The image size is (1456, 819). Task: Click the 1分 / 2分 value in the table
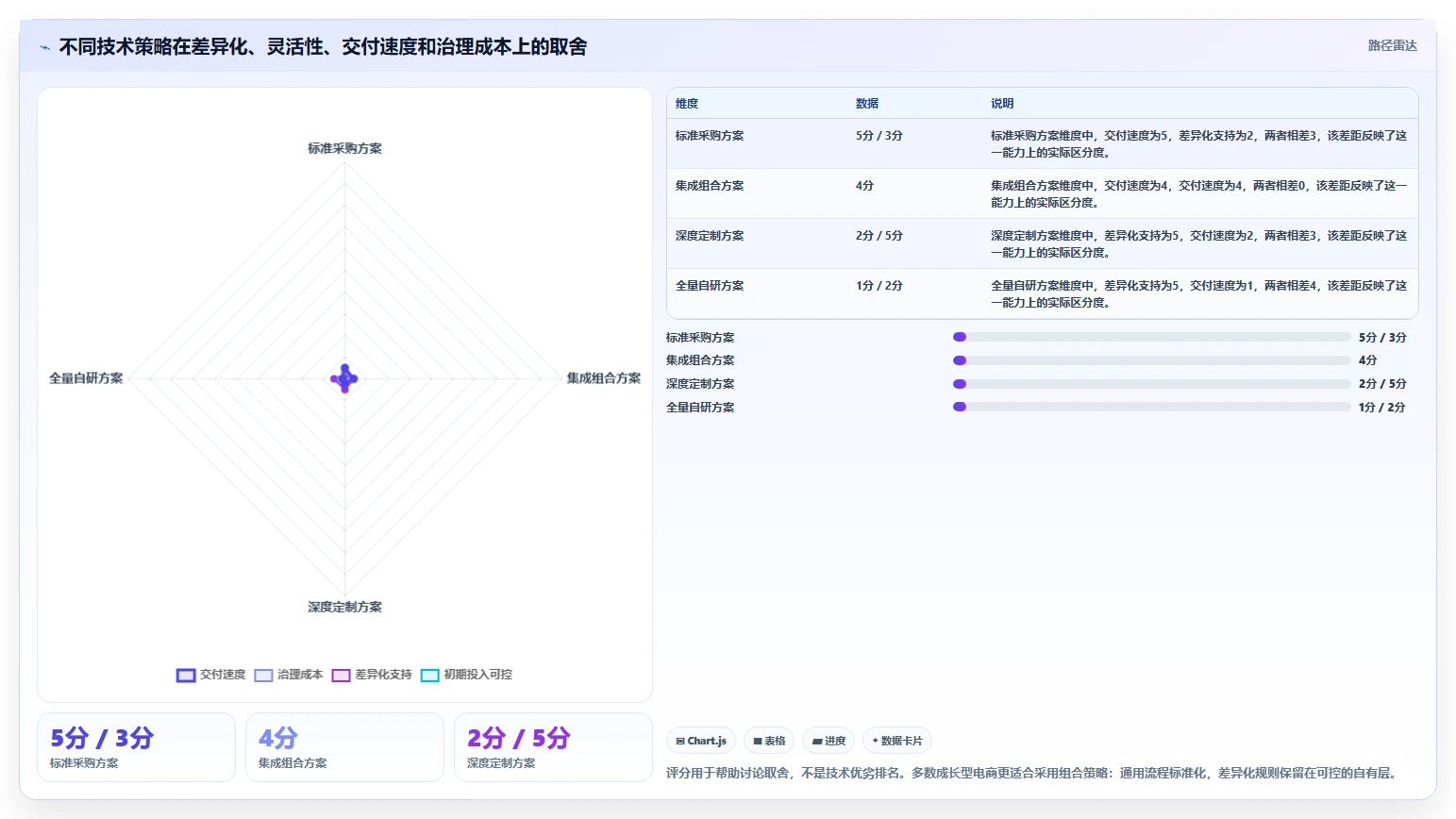(879, 286)
